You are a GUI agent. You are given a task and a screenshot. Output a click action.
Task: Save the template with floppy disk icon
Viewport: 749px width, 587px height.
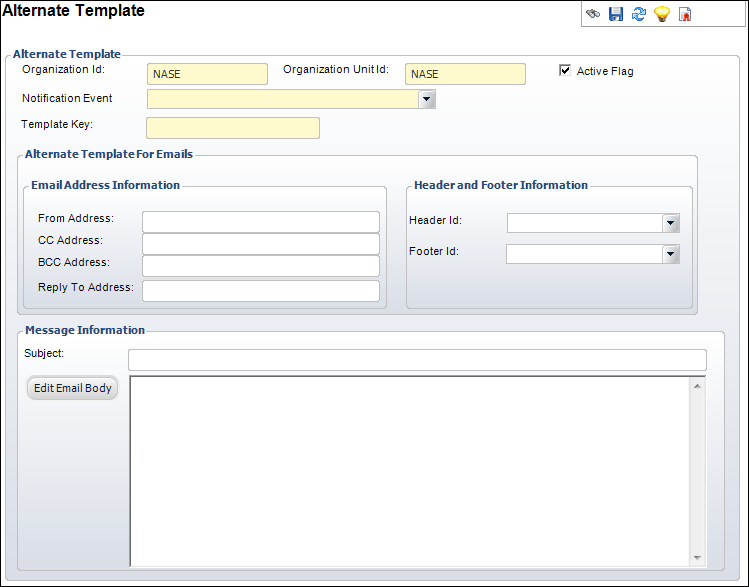pos(616,14)
